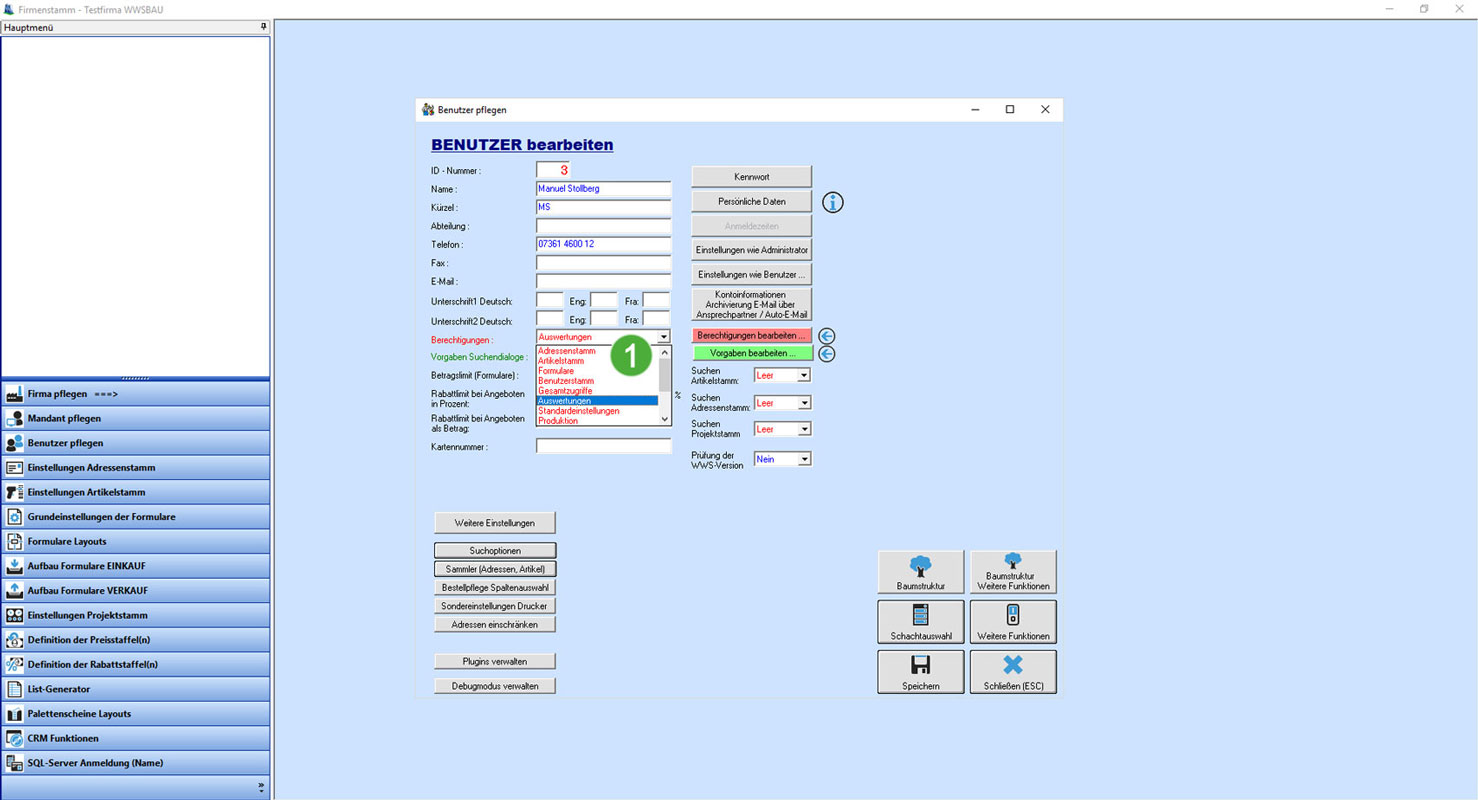This screenshot has width=1478, height=800.
Task: Click the Kennwort button
Action: tap(752, 177)
